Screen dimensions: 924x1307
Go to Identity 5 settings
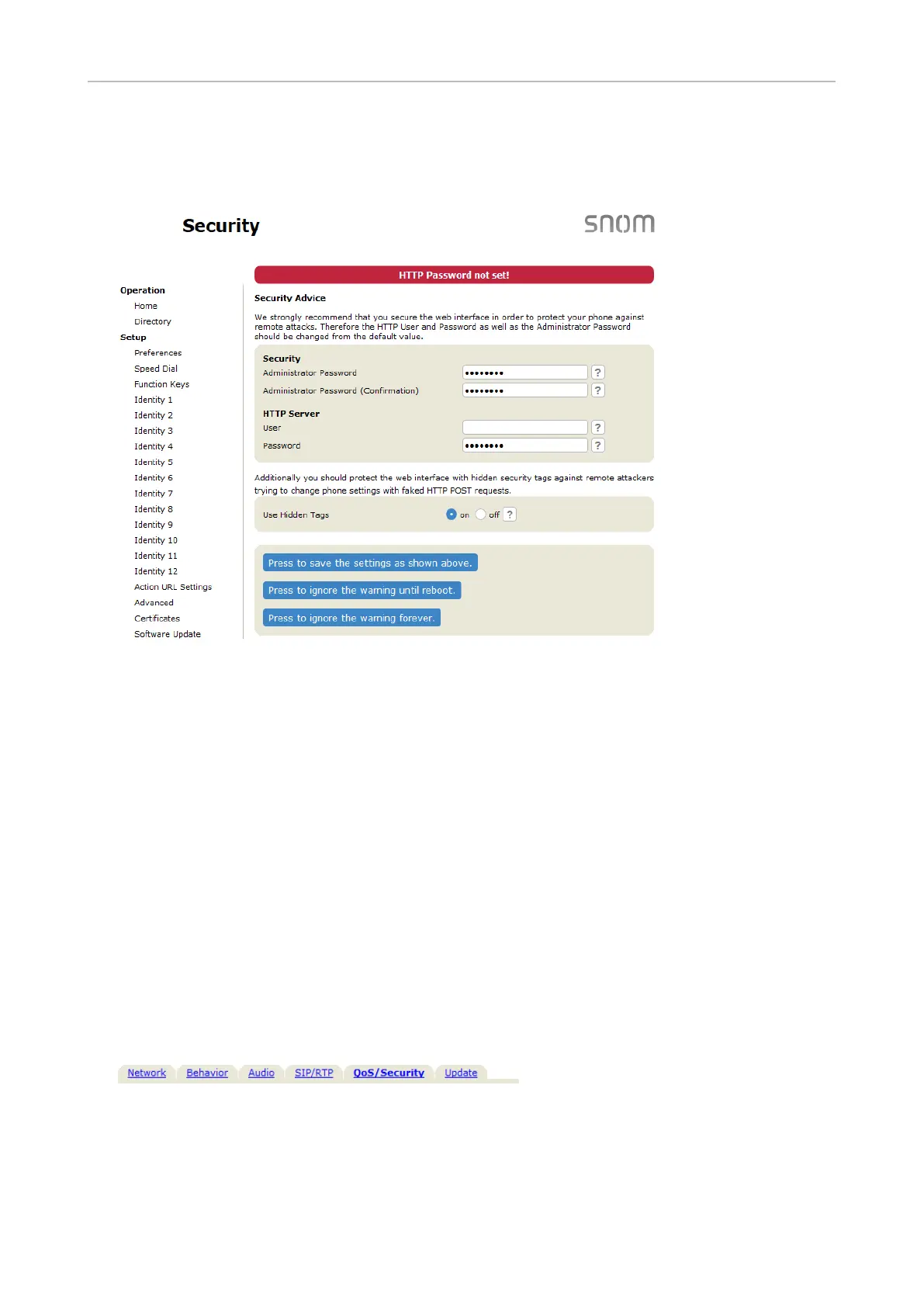[x=154, y=462]
